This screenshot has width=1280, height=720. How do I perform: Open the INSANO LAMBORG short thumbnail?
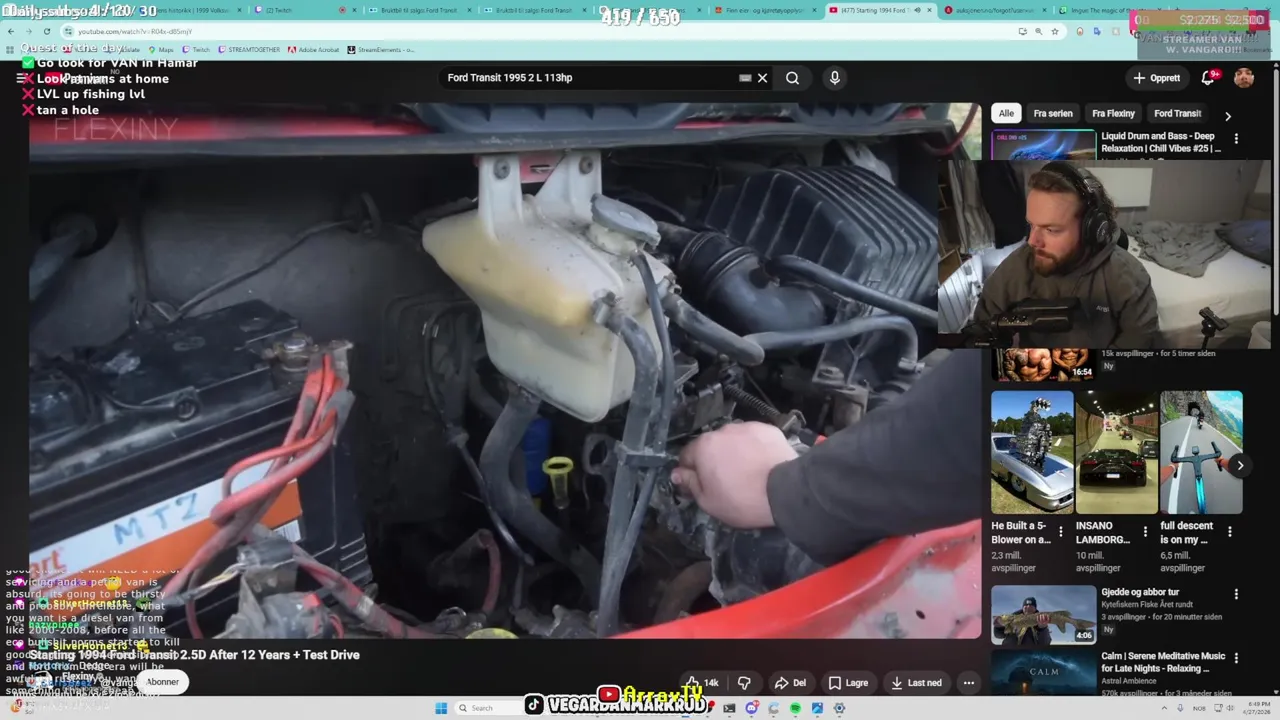[x=1117, y=452]
